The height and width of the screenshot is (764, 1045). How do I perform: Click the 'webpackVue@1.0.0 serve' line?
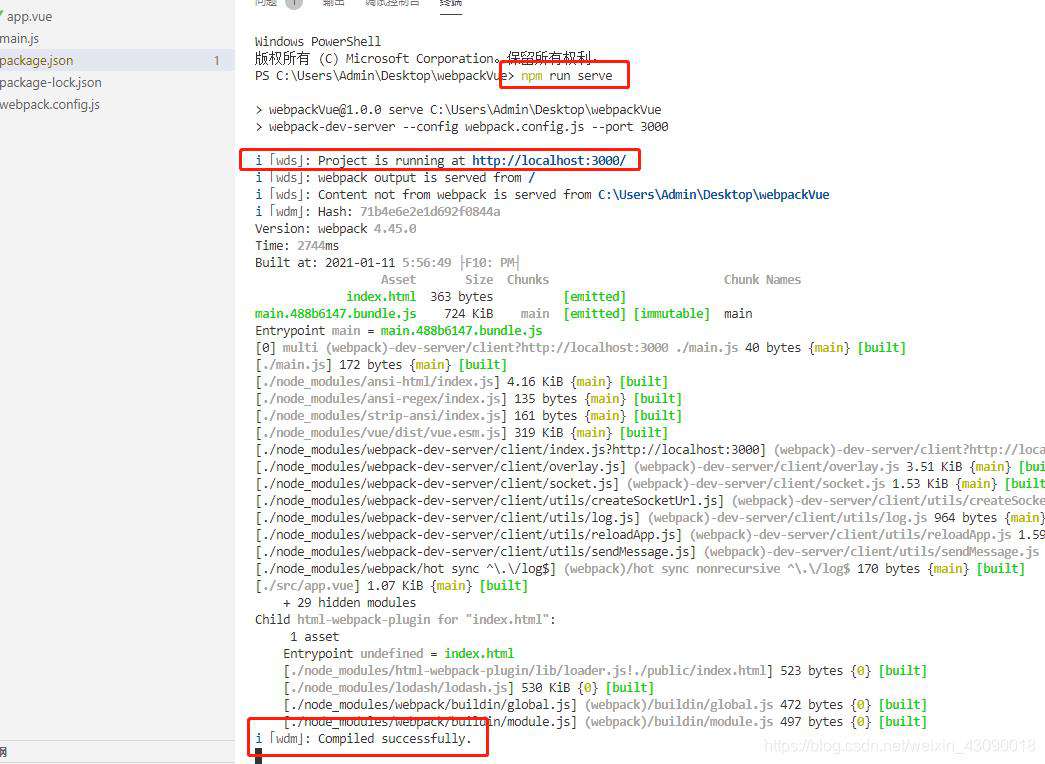click(458, 109)
